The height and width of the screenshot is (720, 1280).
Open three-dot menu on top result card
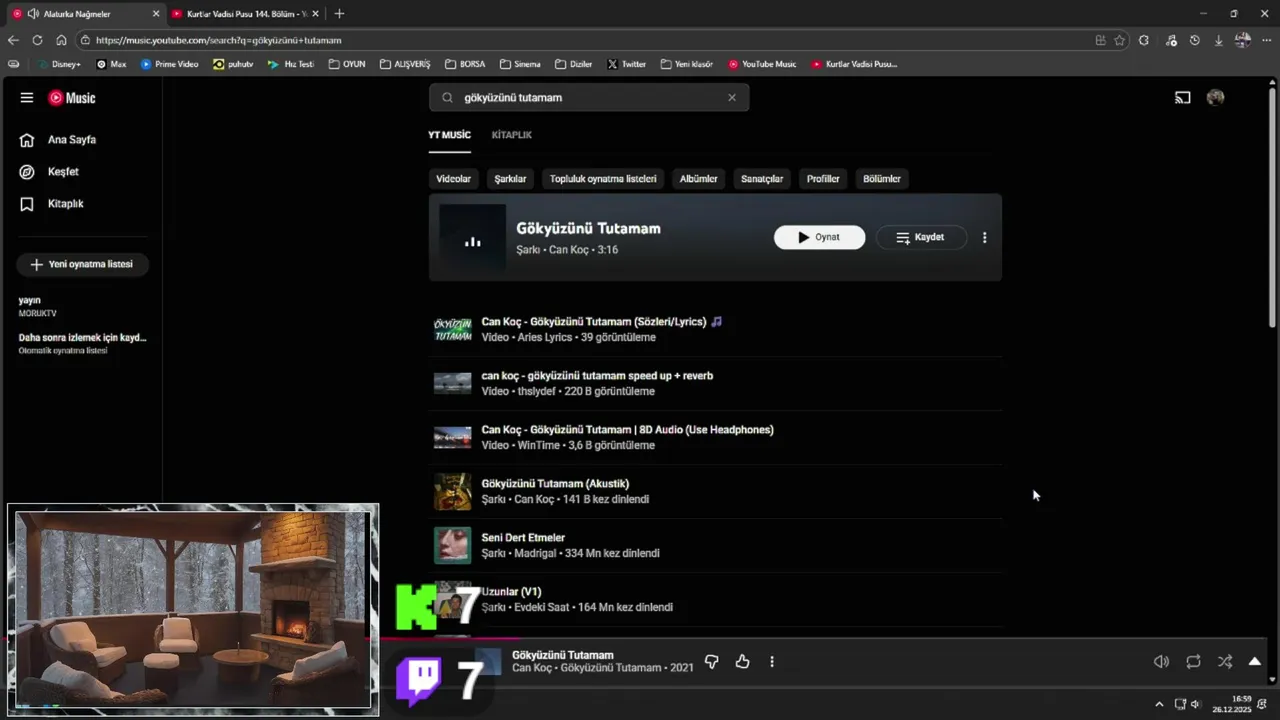click(x=985, y=238)
